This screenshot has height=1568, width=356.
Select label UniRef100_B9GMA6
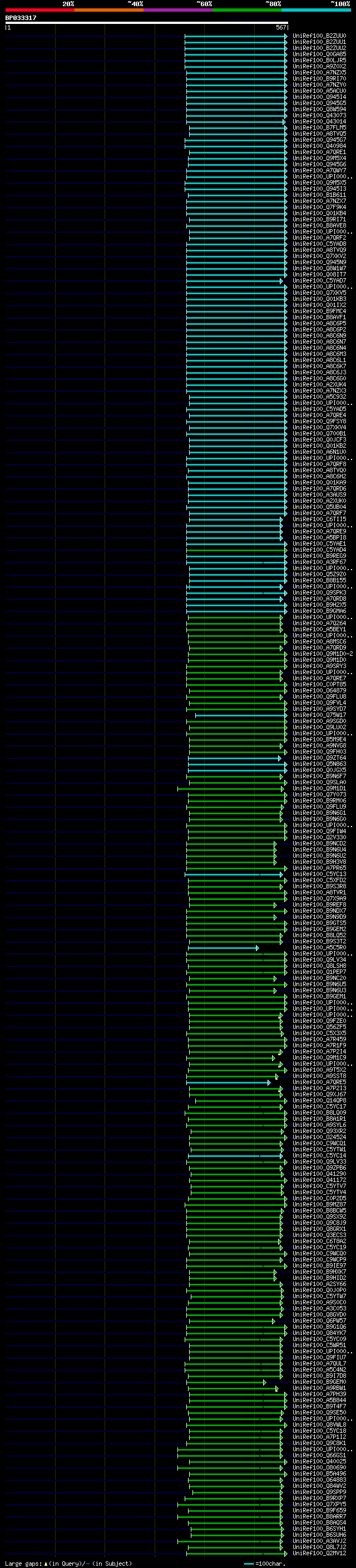click(x=319, y=611)
